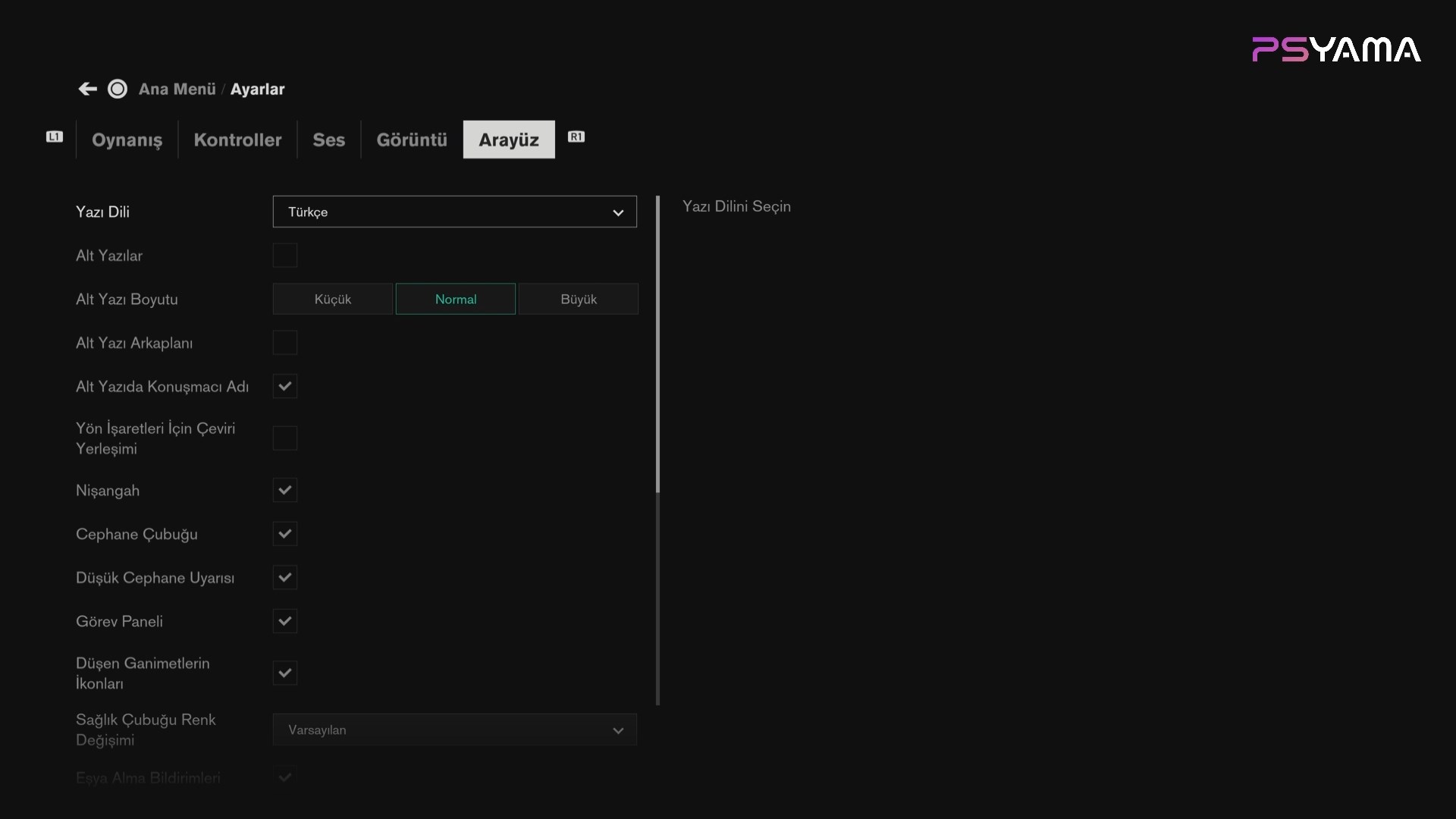Screen dimensions: 1456x819
Task: Uncheck the Nişangah checkbox
Action: [x=285, y=491]
